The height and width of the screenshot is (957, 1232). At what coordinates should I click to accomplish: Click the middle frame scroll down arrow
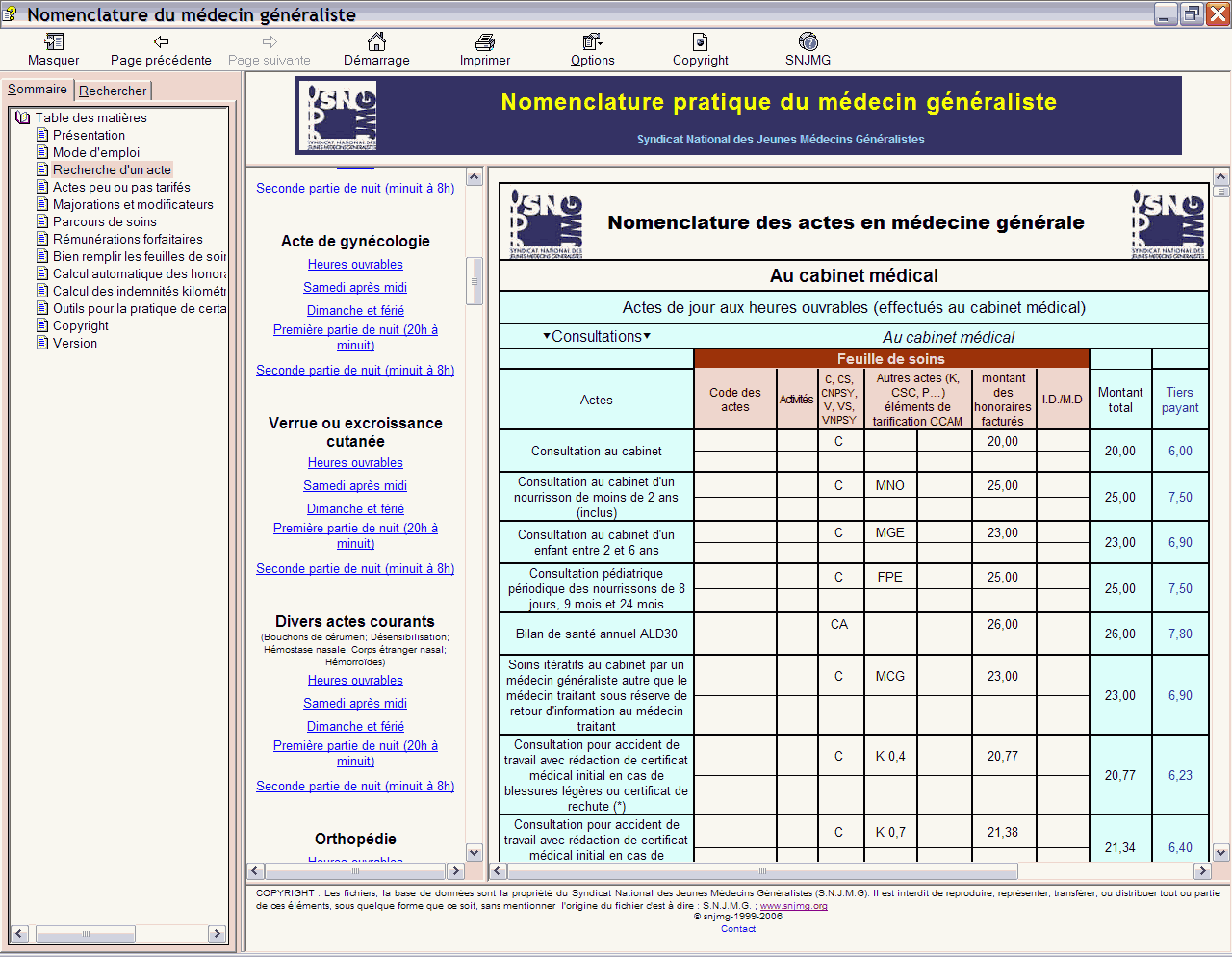pyautogui.click(x=474, y=852)
